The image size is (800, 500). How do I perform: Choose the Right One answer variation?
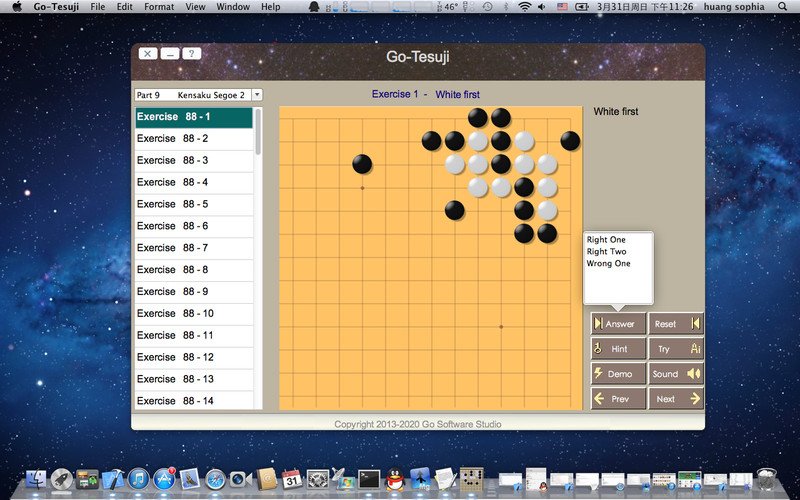click(606, 239)
